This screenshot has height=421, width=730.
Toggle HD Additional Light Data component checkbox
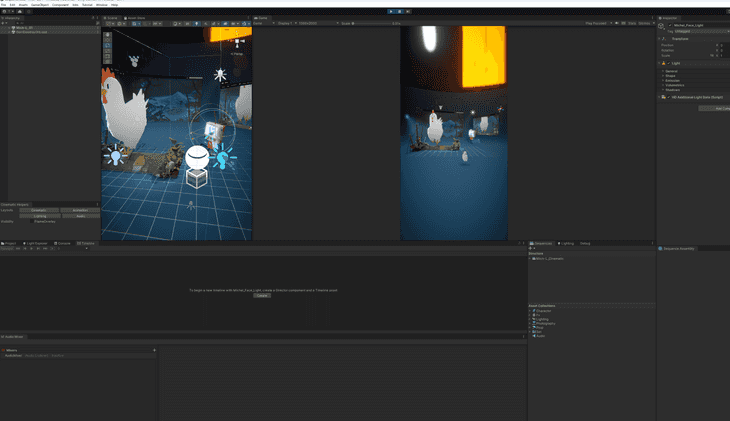pos(669,97)
